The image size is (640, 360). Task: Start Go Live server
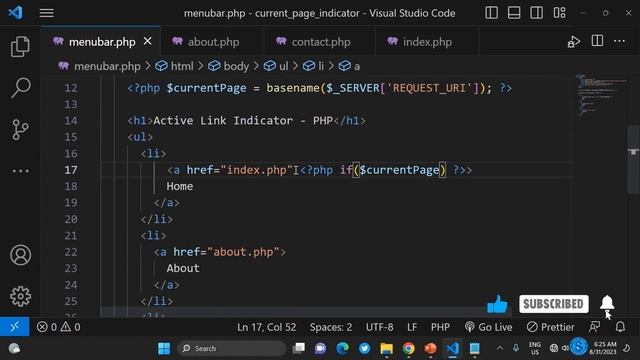click(488, 327)
